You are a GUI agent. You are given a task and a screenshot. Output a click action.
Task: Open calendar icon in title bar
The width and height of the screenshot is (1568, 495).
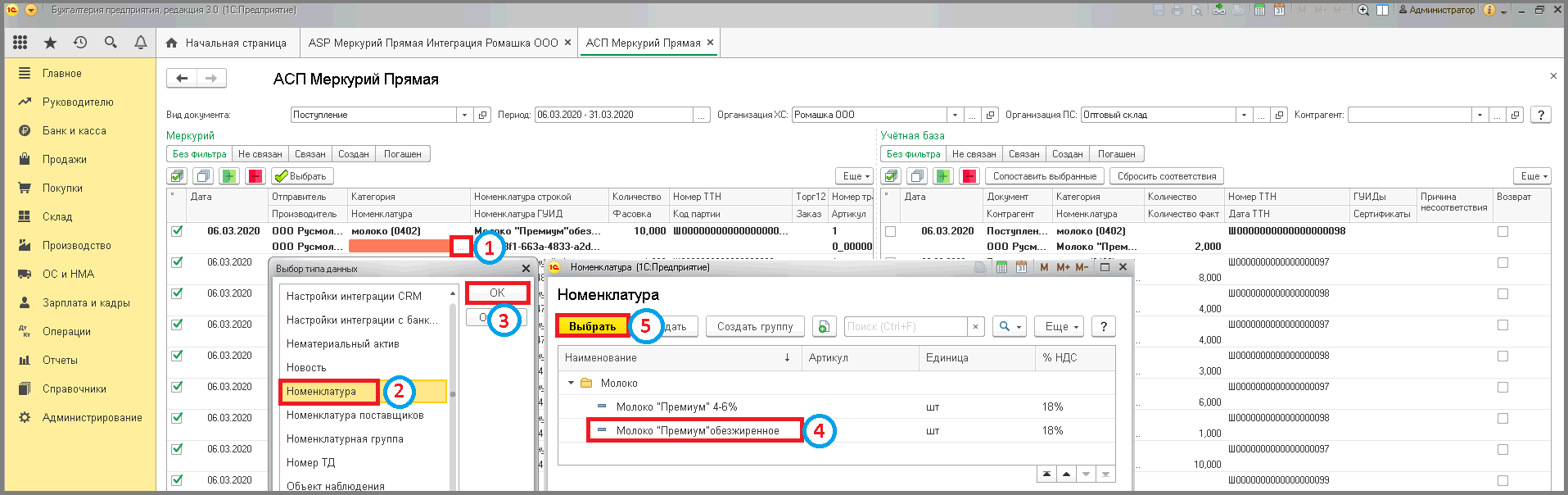click(x=1278, y=10)
